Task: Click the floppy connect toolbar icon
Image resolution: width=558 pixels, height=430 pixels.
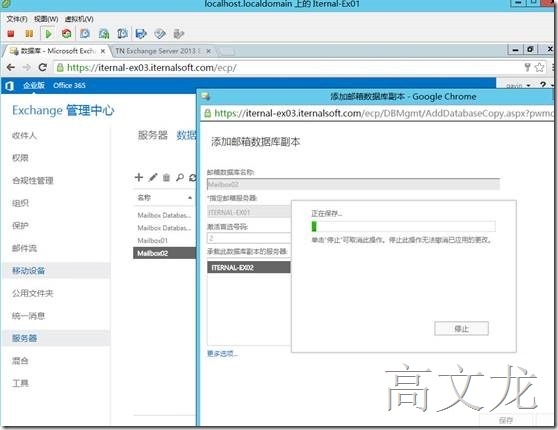Action: (141, 34)
